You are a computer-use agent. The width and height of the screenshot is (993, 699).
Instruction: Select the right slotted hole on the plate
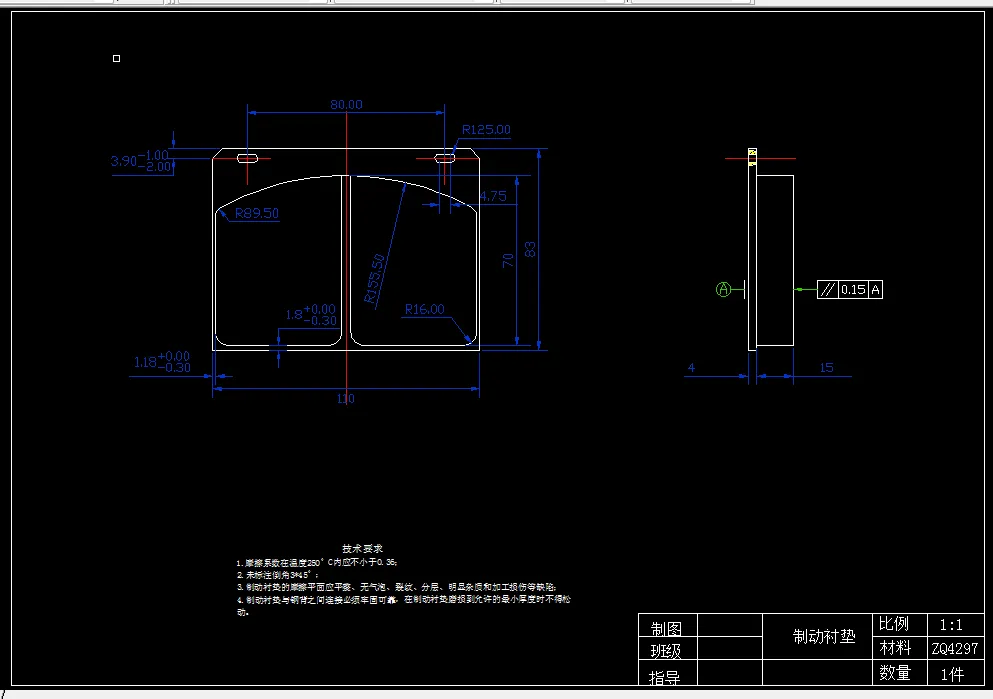(445, 158)
